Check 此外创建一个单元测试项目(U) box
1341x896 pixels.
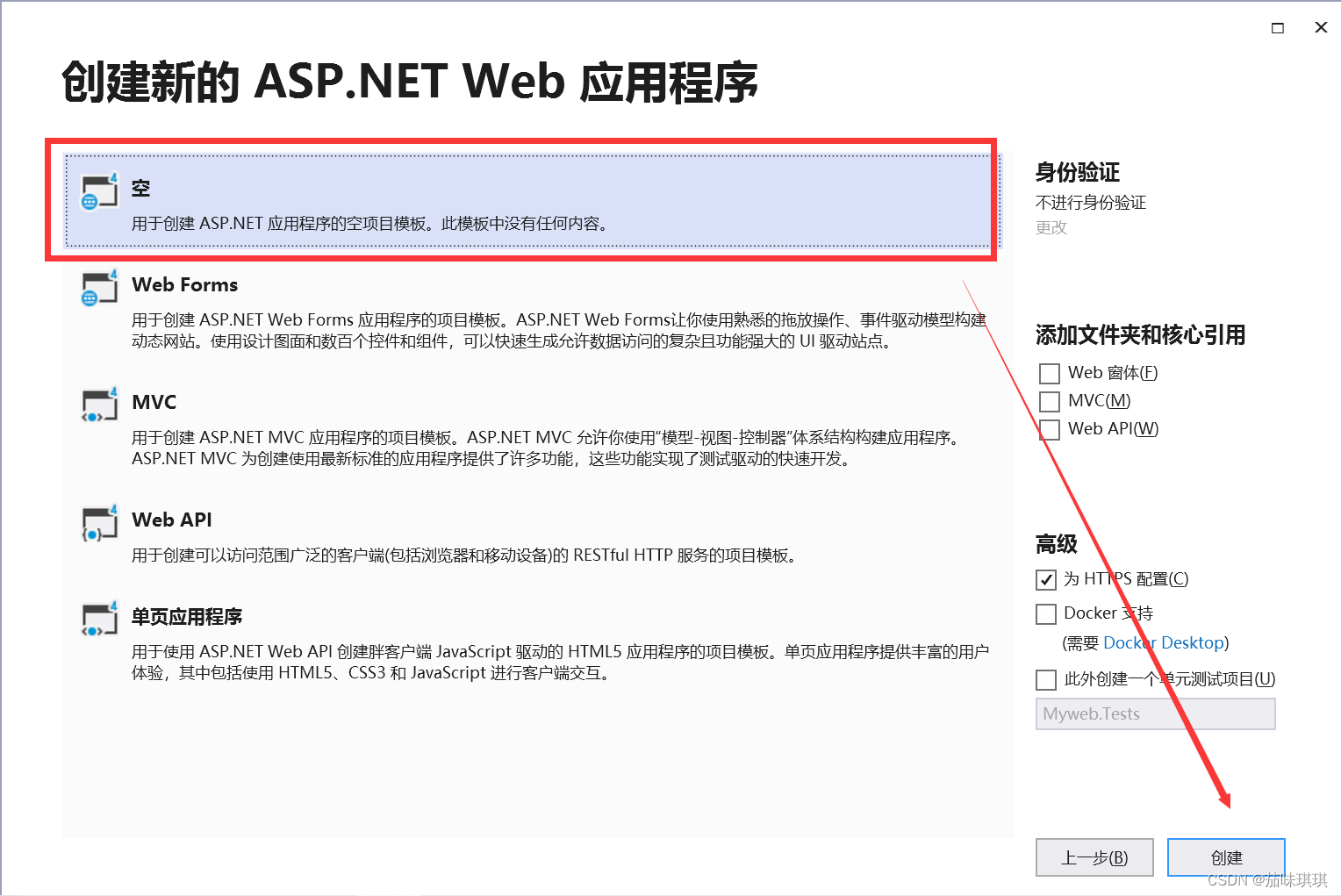click(1046, 680)
